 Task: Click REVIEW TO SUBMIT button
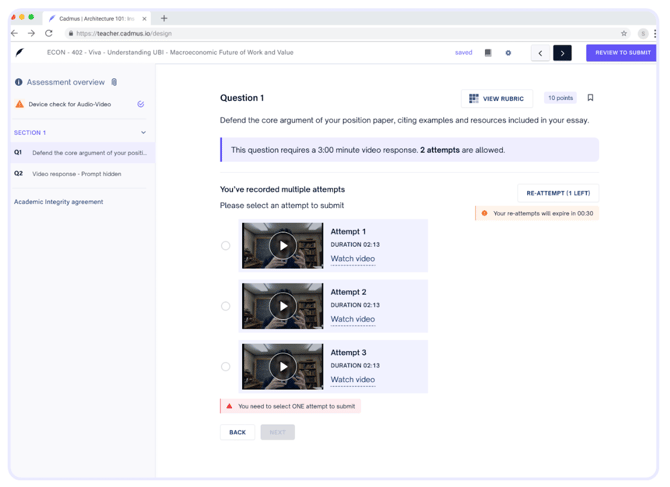(623, 53)
